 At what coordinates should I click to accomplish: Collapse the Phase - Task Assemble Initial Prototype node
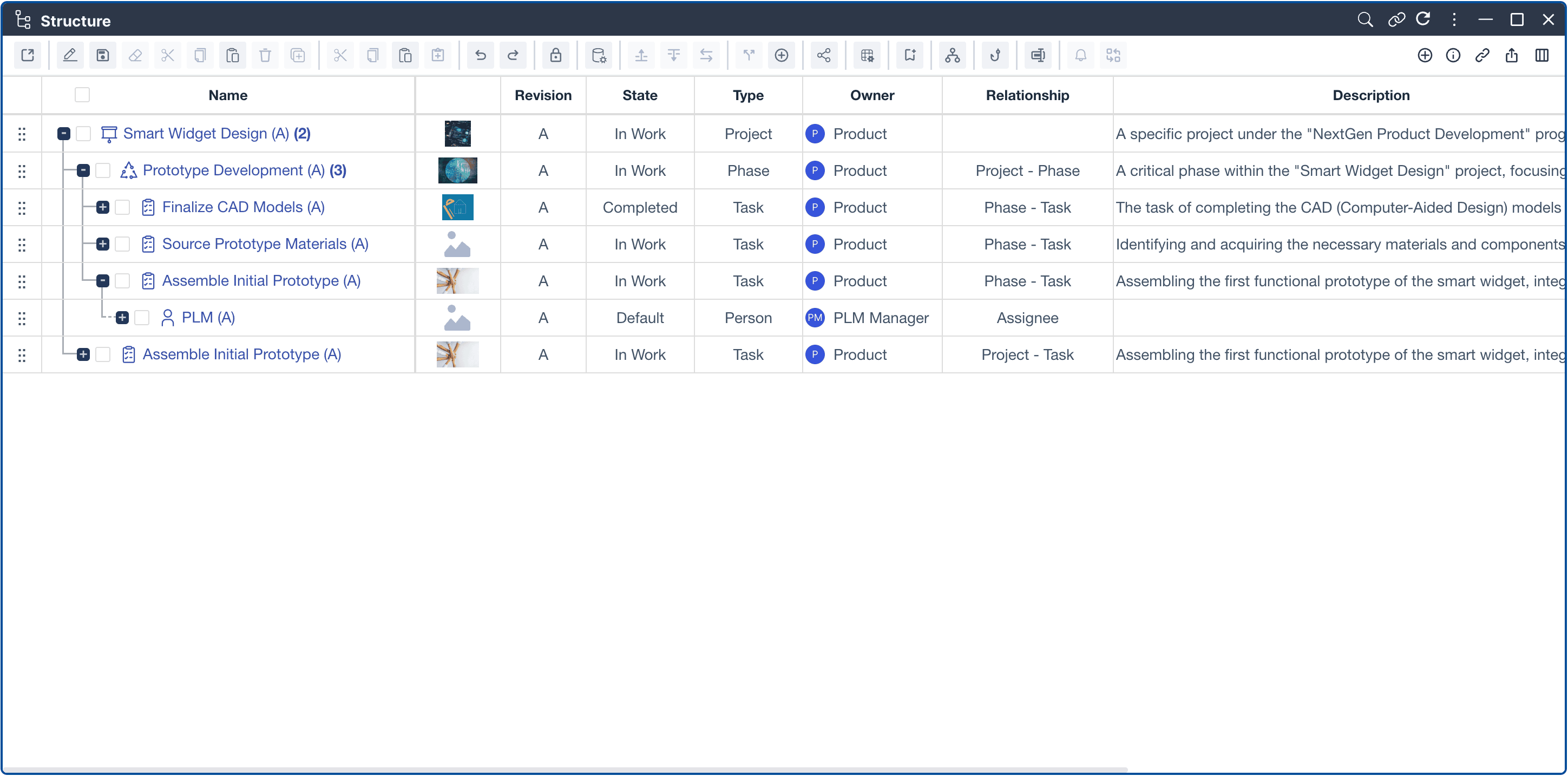(103, 280)
